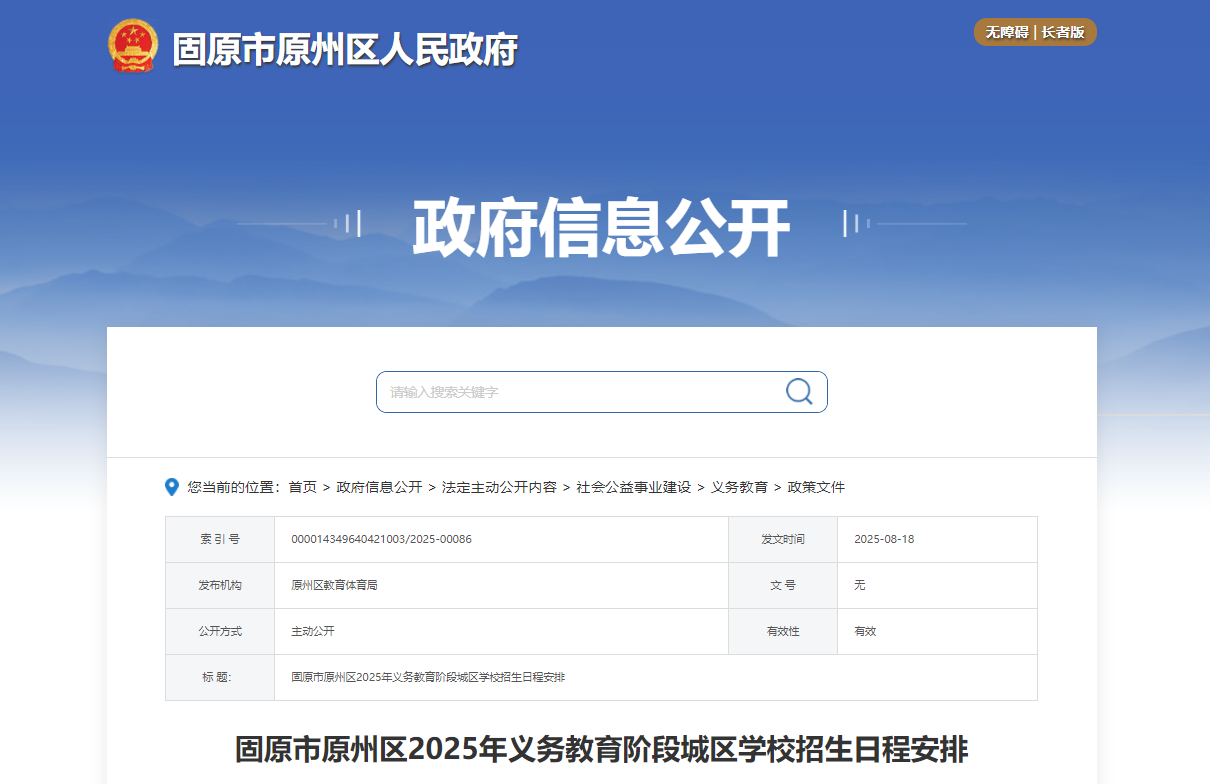The width and height of the screenshot is (1210, 784).
Task: Click the location pin icon in the breadcrumb
Action: pos(170,487)
